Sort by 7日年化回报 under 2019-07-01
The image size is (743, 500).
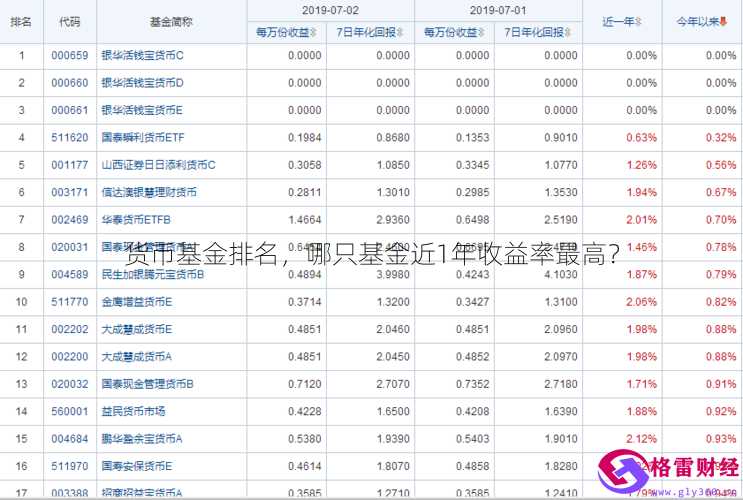[537, 32]
